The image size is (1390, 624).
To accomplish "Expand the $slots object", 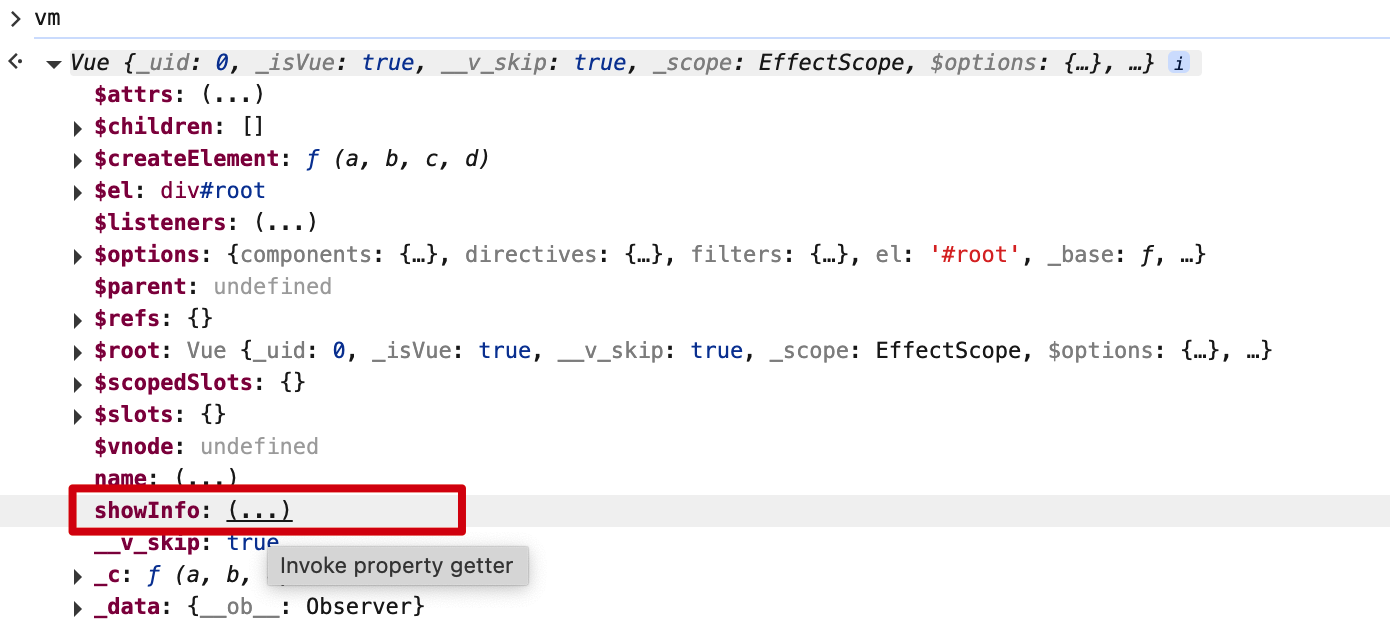I will point(78,416).
